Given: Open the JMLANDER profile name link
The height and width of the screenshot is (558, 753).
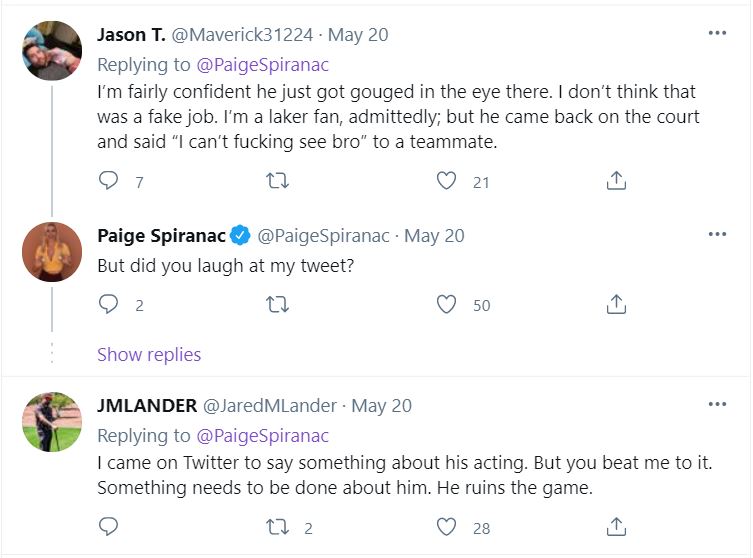Looking at the screenshot, I should click(x=146, y=406).
